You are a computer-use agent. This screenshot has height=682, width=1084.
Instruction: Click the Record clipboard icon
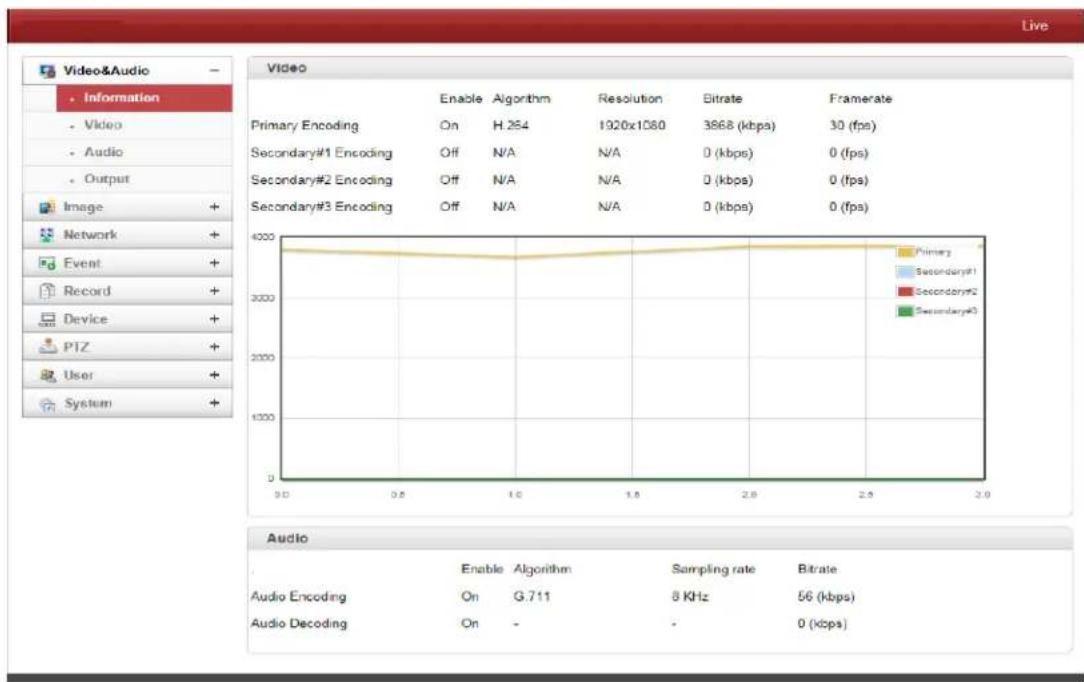point(47,291)
